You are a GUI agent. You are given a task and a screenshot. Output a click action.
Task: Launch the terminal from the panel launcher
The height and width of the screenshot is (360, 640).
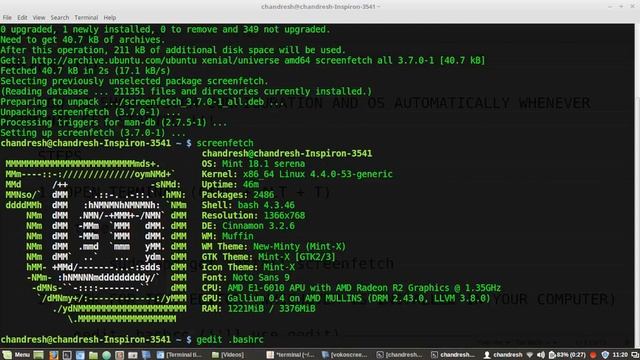67,355
